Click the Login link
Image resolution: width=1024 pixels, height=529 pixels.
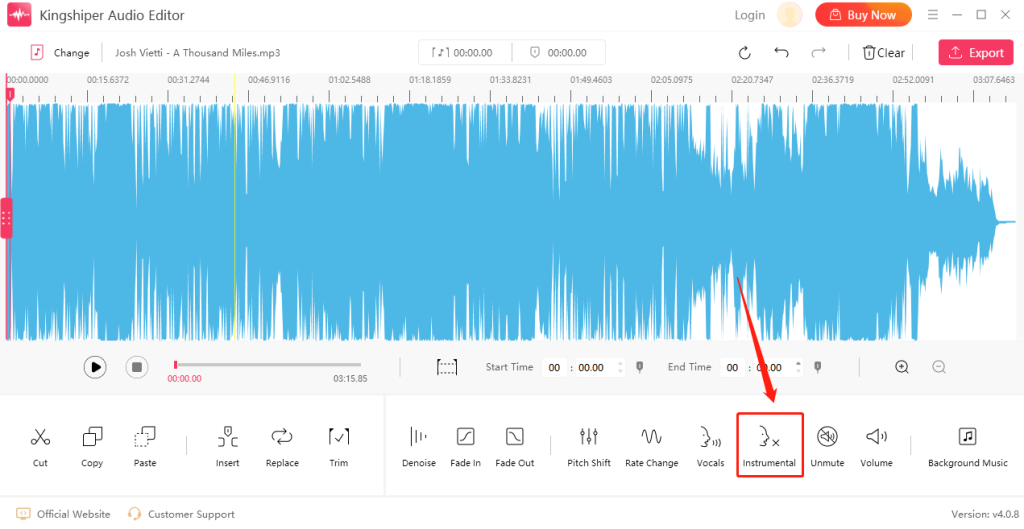(750, 15)
